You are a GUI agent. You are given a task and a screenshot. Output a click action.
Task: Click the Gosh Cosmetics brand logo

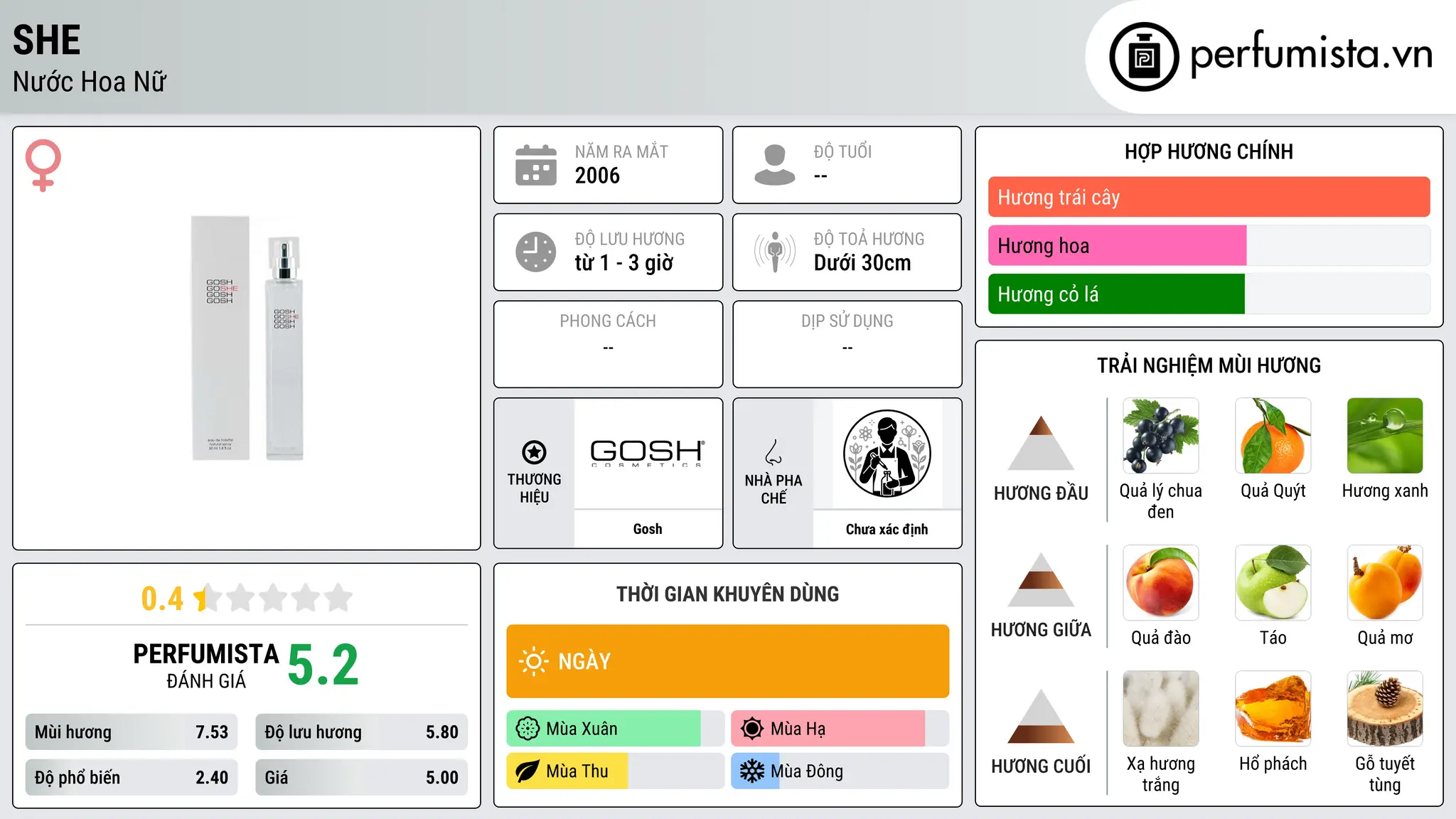tap(648, 453)
